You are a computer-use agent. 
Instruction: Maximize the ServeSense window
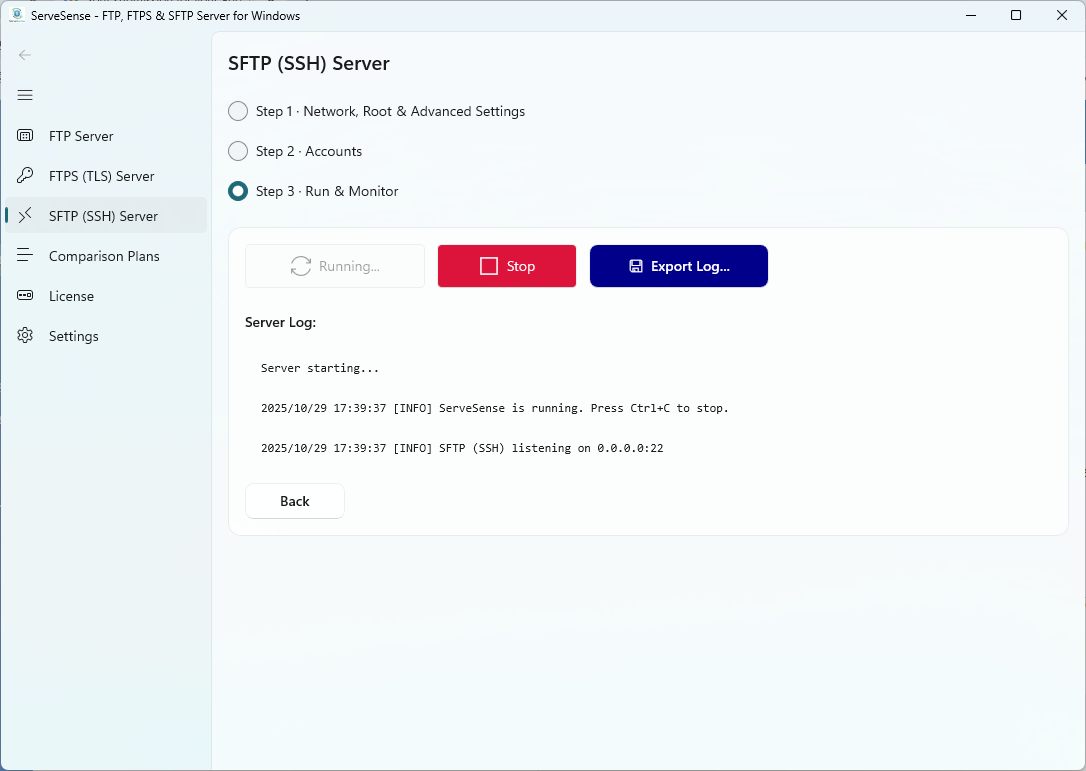pos(1016,15)
